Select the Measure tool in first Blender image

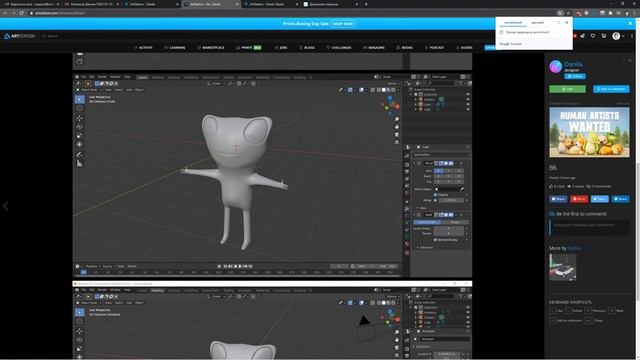[x=80, y=163]
